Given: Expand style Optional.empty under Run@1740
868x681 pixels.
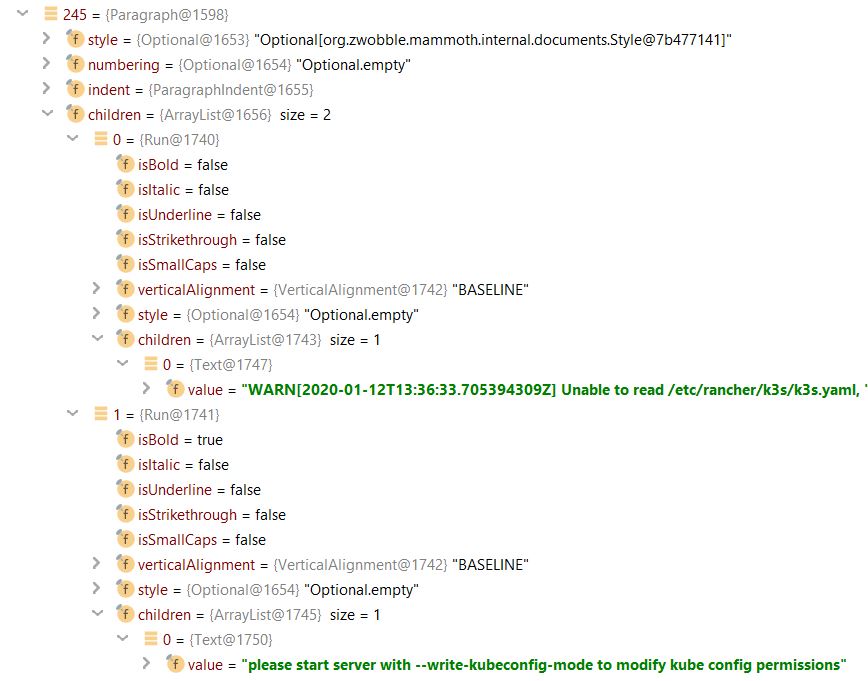Looking at the screenshot, I should [96, 313].
